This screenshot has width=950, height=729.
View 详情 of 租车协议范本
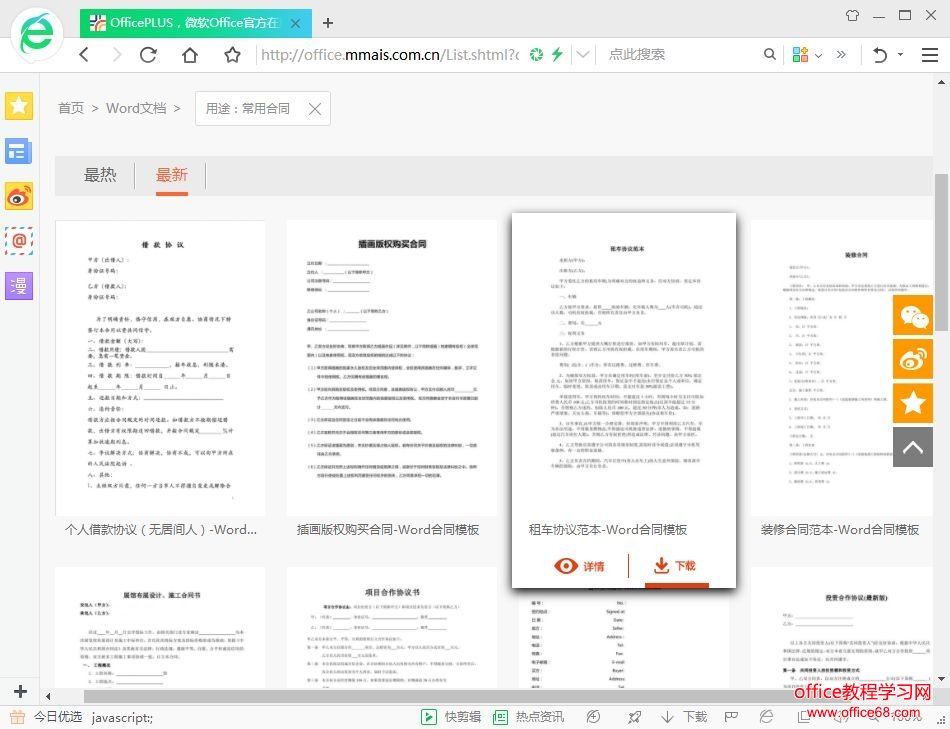click(x=579, y=566)
